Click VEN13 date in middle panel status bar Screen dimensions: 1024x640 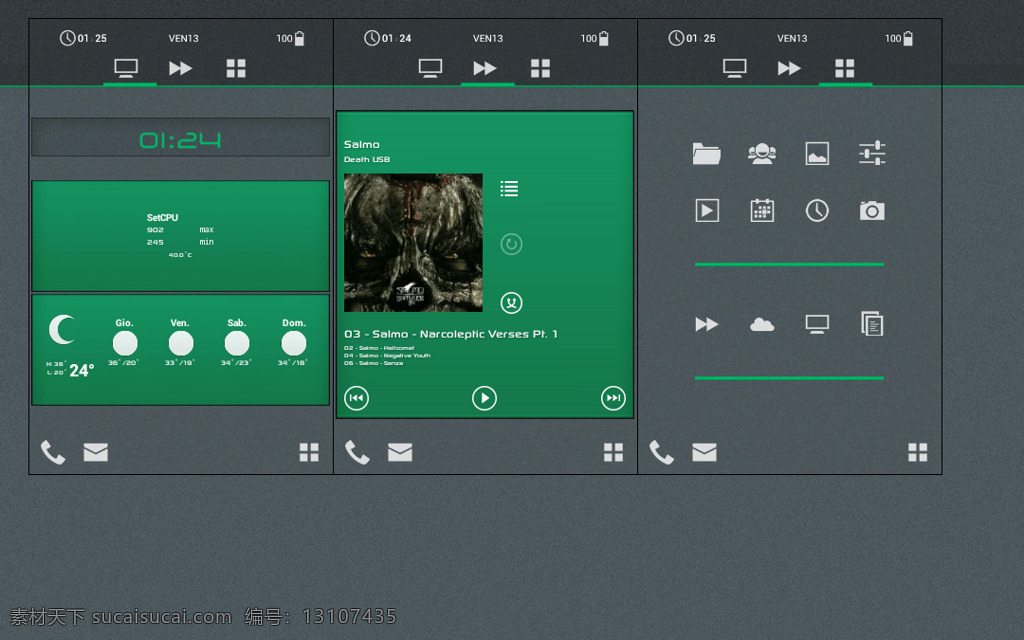(488, 39)
